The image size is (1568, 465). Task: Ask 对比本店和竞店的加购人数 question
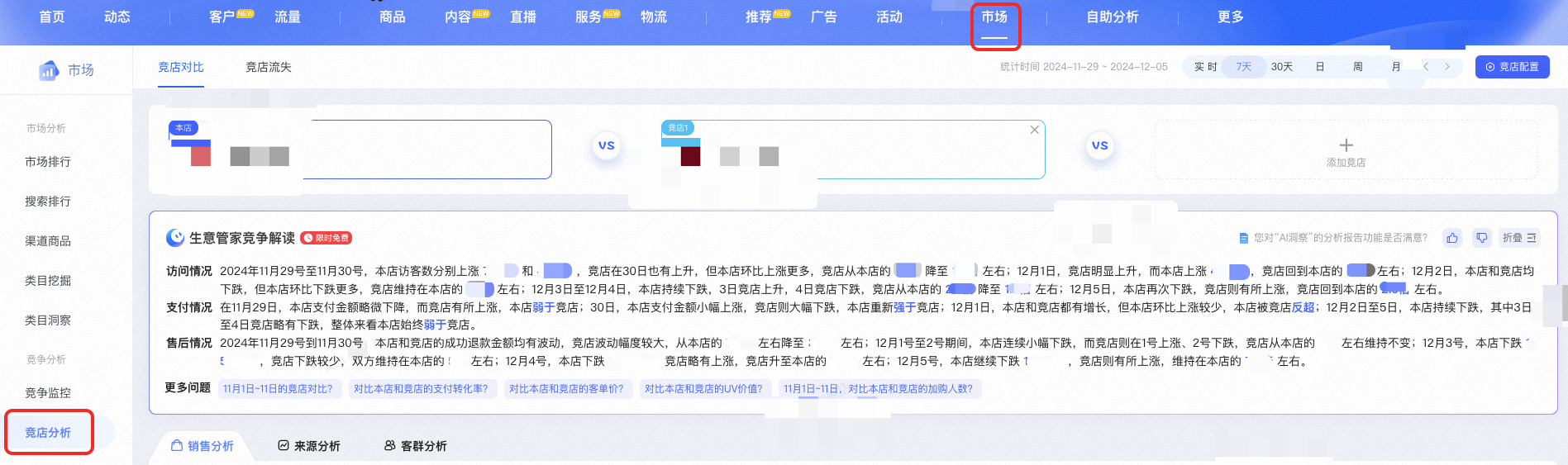[879, 389]
